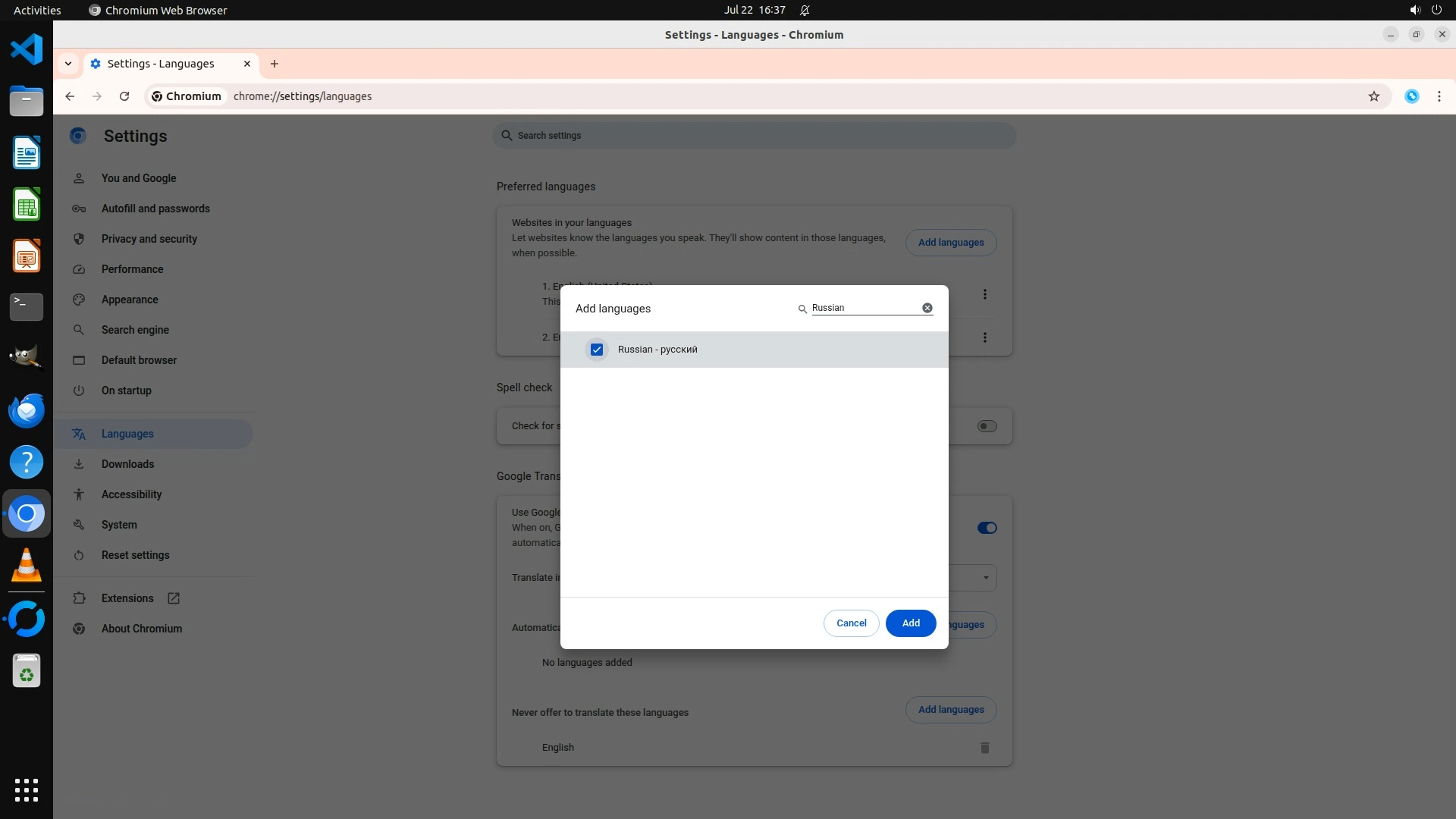Open the profile avatar icon
This screenshot has height=819, width=1456.
click(x=1411, y=96)
